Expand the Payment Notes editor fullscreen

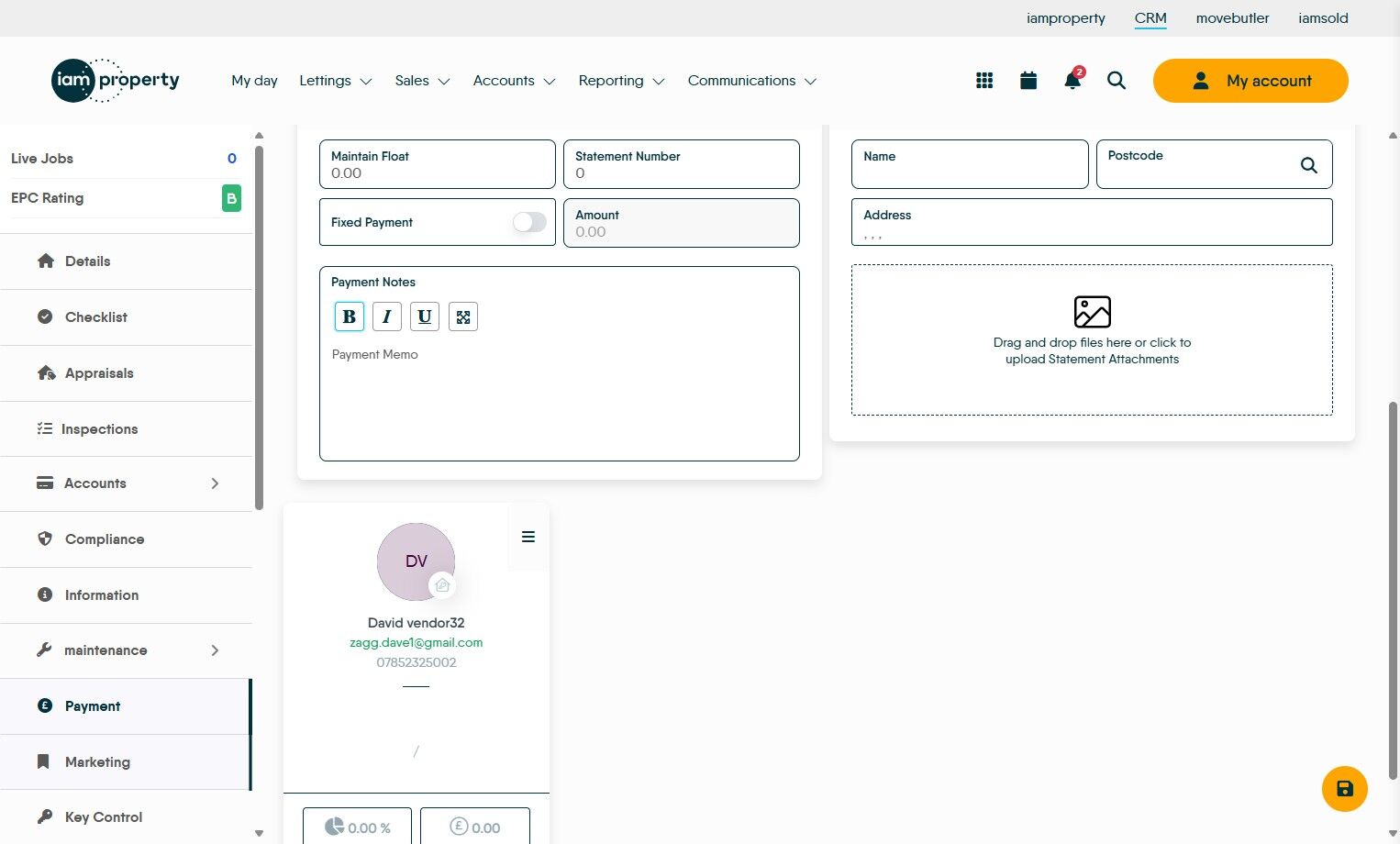coord(463,316)
